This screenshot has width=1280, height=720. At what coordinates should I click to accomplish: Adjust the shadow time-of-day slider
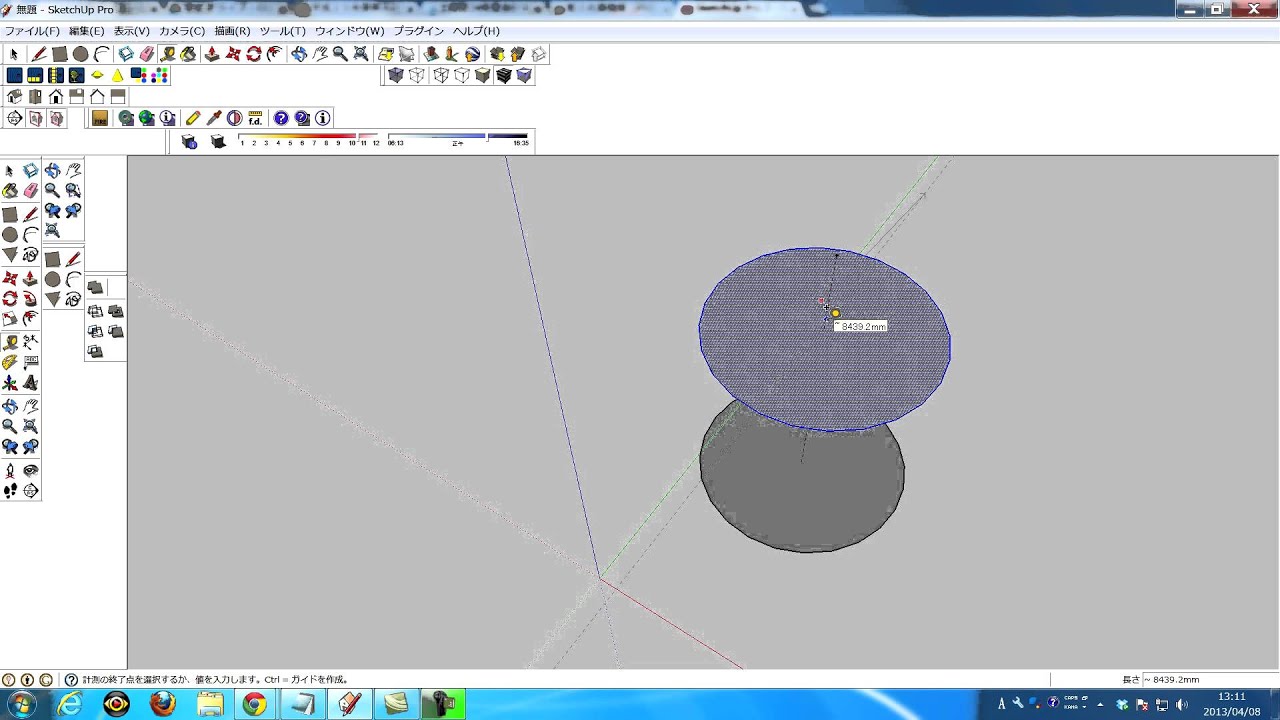[457, 136]
